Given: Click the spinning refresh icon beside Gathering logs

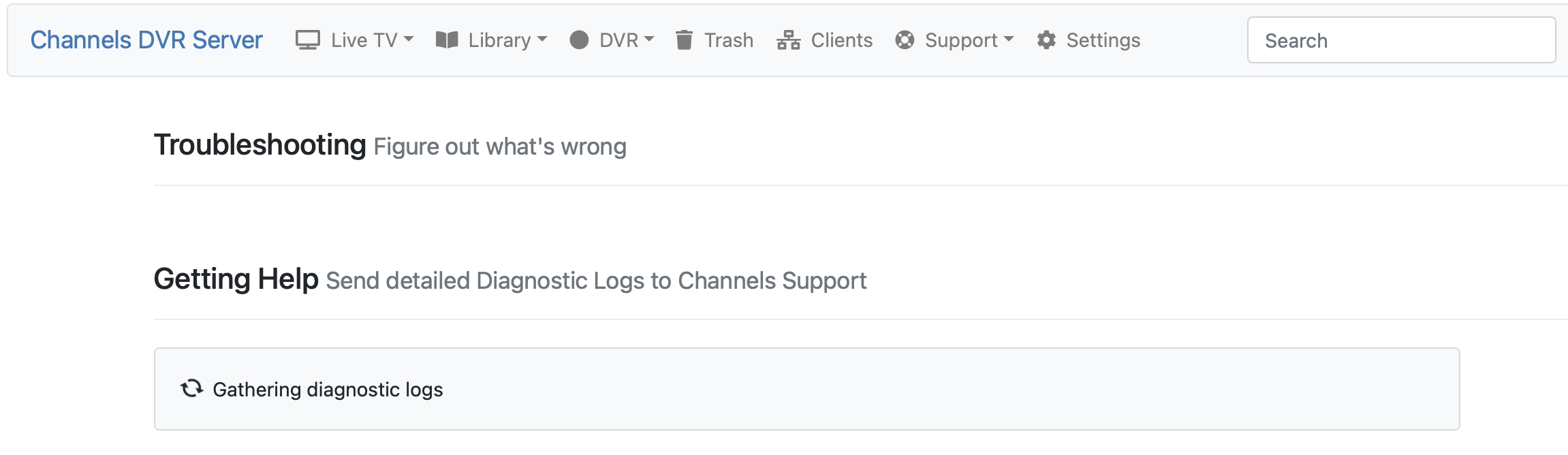Looking at the screenshot, I should (192, 388).
